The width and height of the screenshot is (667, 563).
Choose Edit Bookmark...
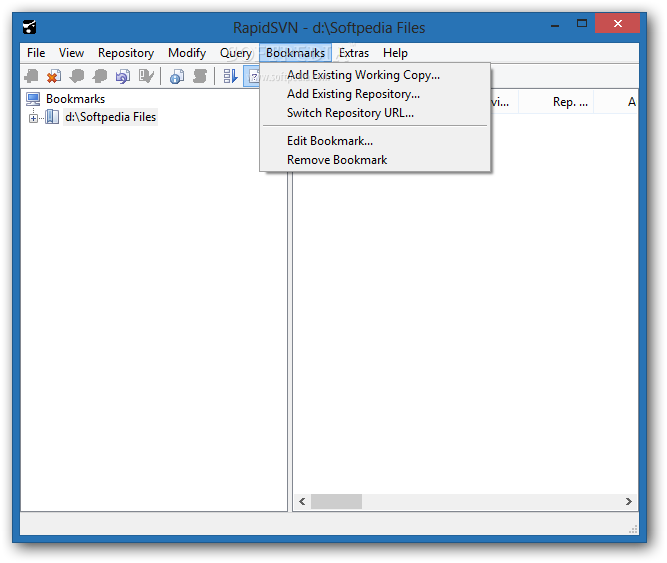tap(375, 141)
